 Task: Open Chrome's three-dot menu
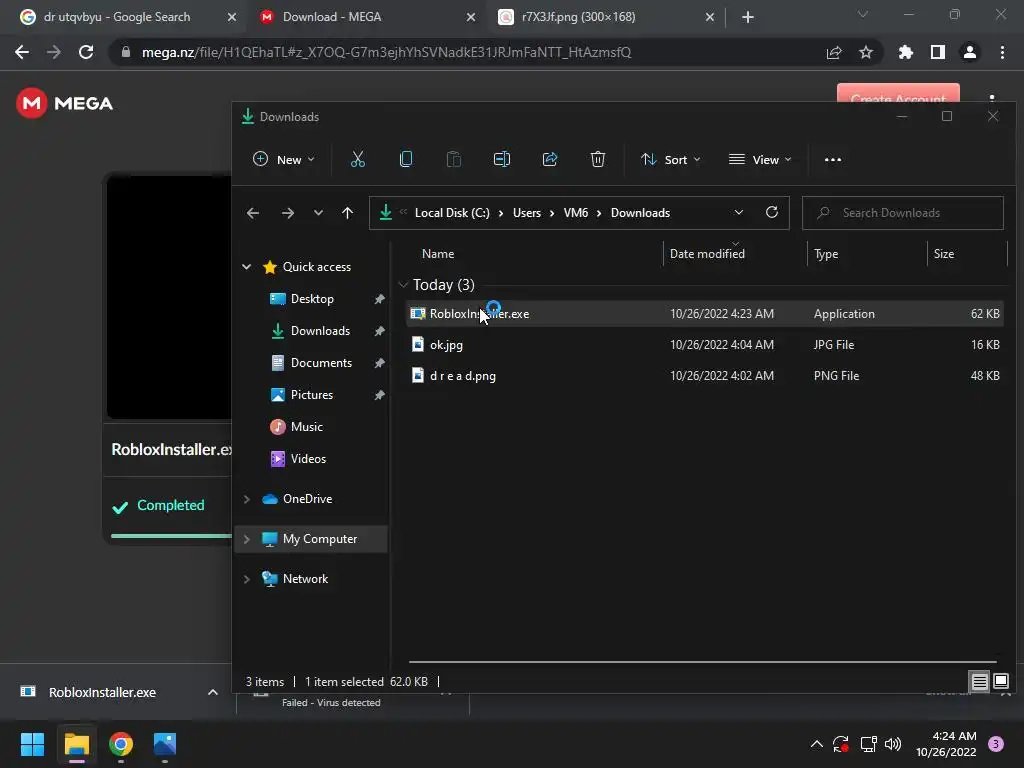[x=1002, y=52]
